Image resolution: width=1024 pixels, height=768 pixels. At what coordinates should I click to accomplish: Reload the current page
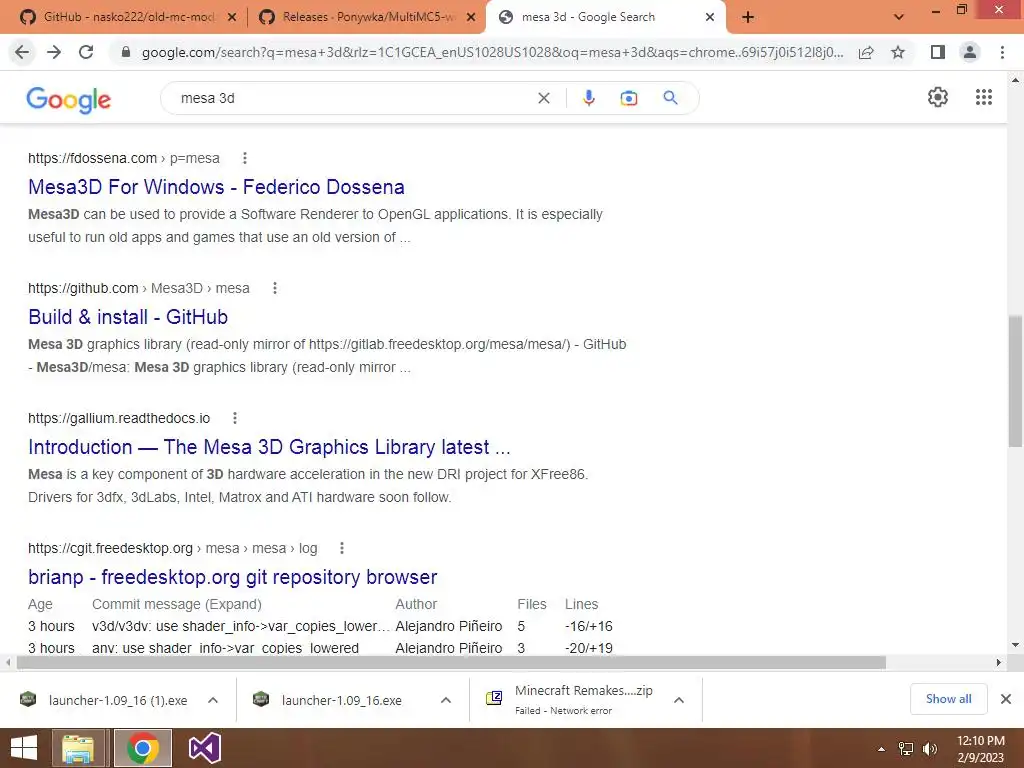[x=86, y=52]
